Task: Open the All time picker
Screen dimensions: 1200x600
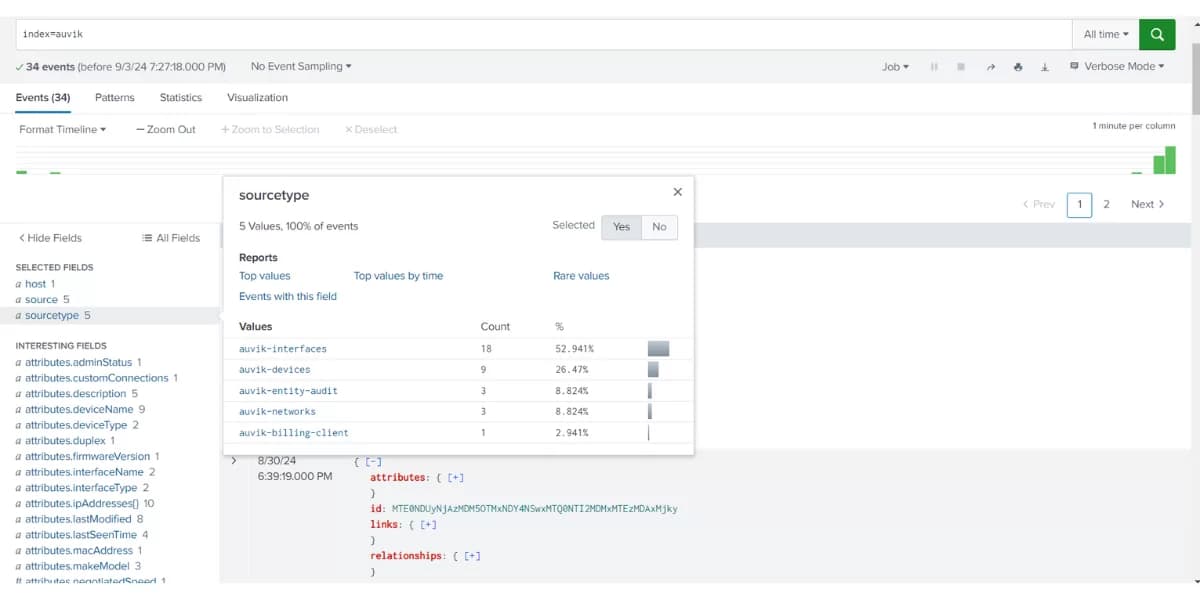Action: coord(1103,33)
